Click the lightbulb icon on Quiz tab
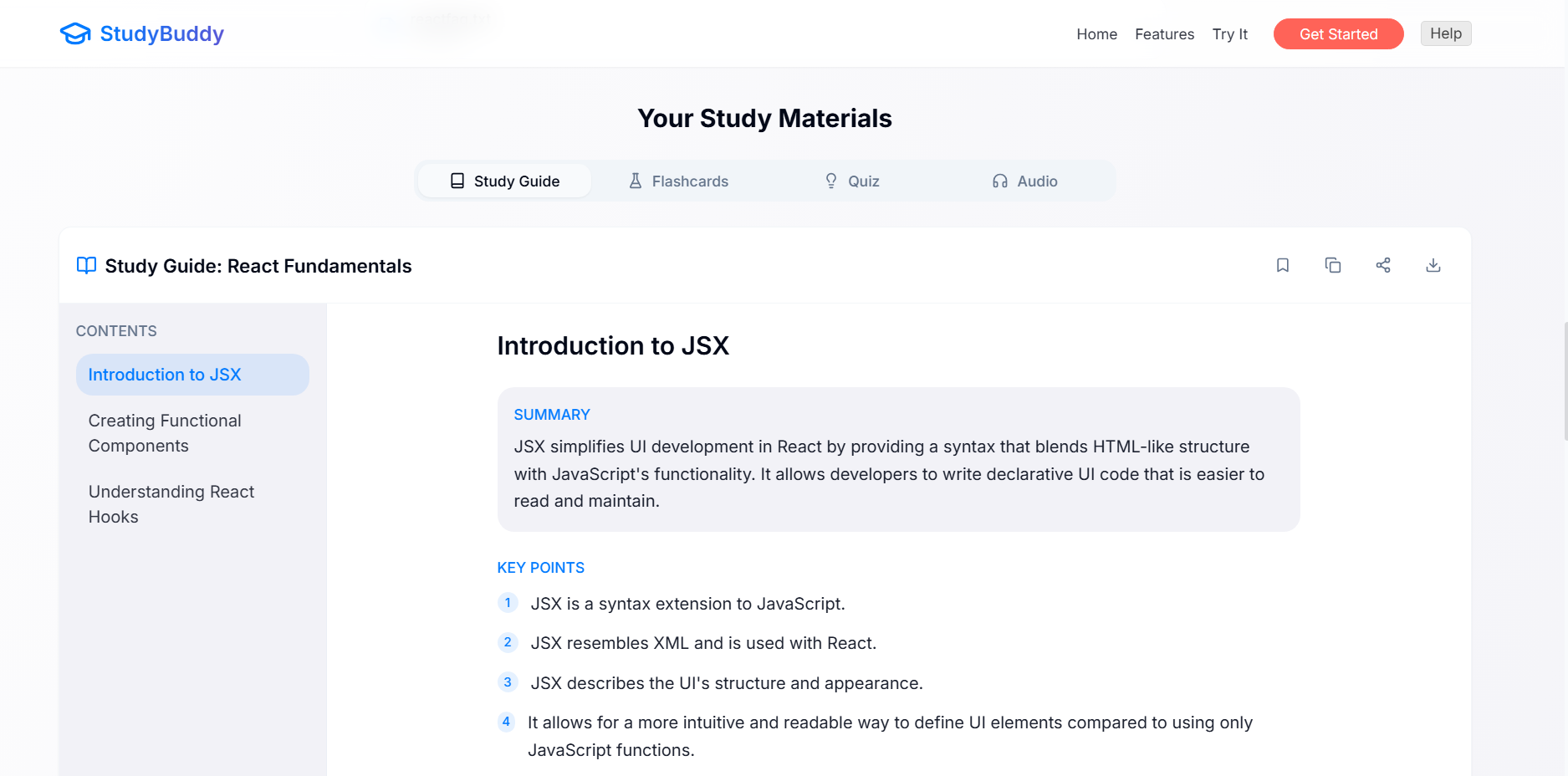The height and width of the screenshot is (776, 1568). point(830,181)
